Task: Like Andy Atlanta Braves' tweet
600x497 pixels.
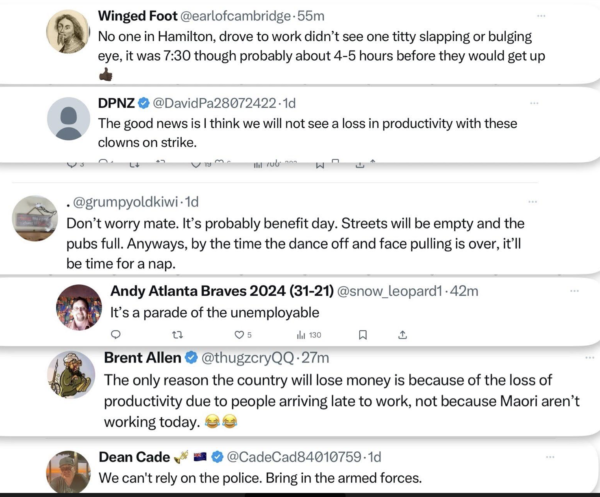Action: [239, 335]
